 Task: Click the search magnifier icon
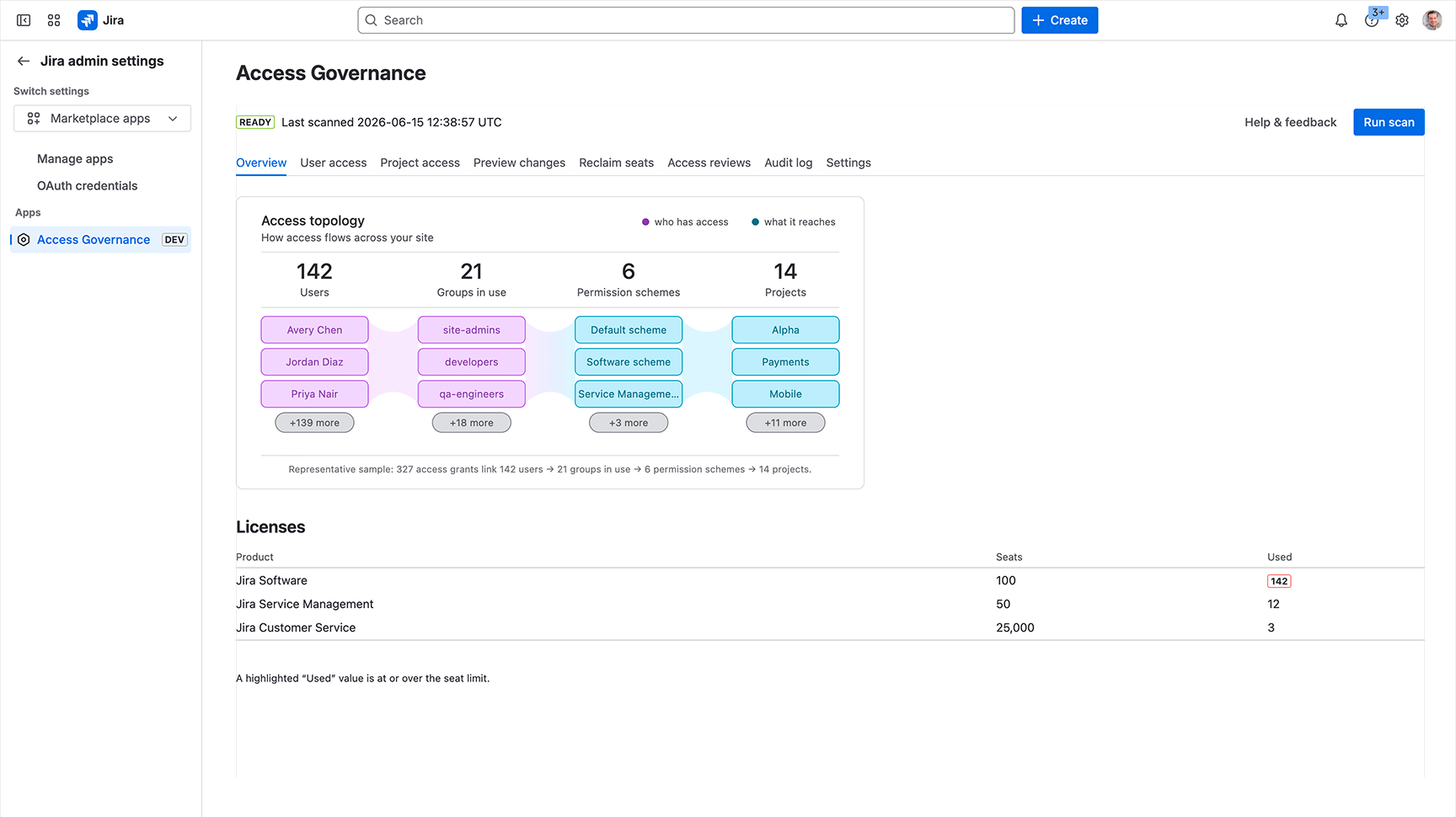[x=371, y=20]
